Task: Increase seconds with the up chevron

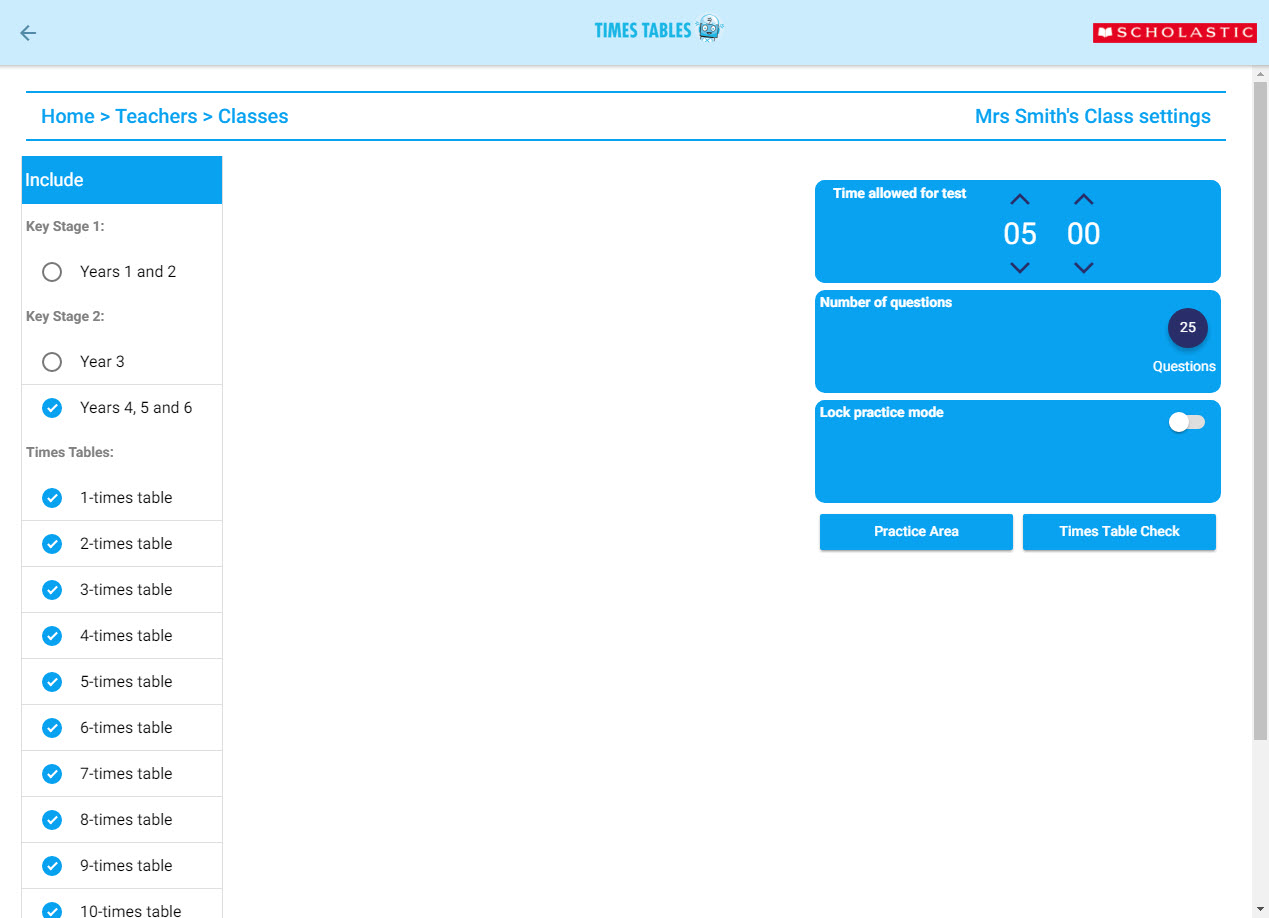Action: coord(1083,200)
